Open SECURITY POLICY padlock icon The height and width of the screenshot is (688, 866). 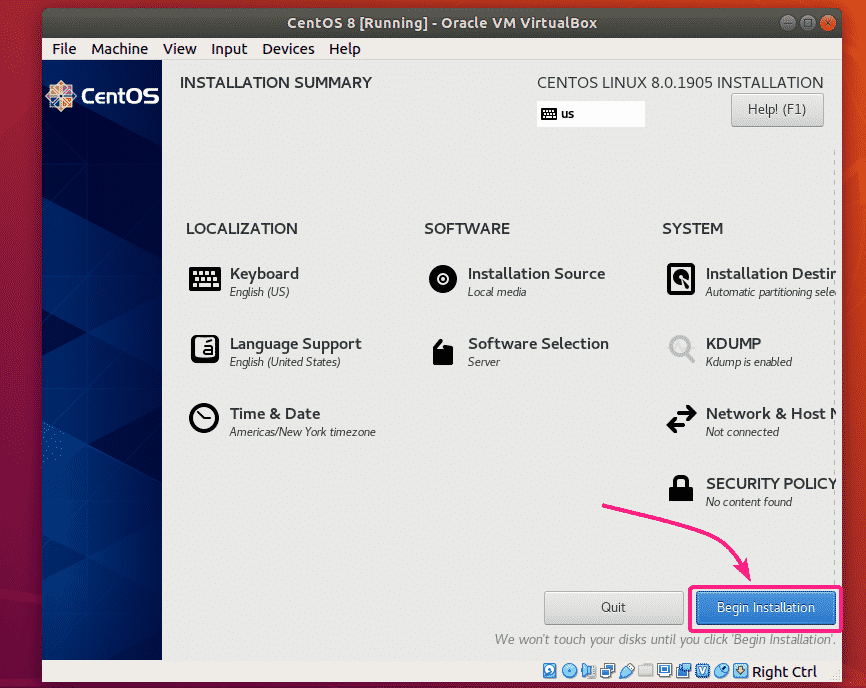point(681,489)
